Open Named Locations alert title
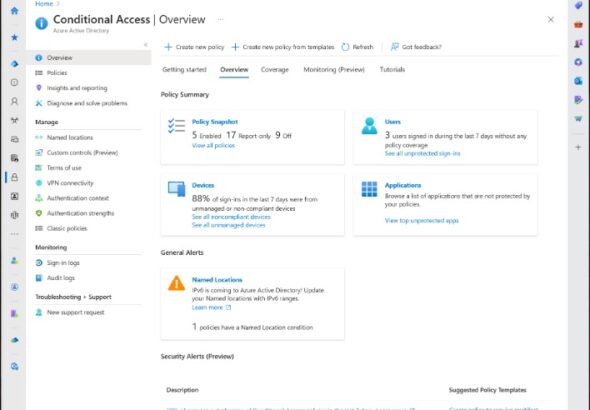This screenshot has width=590, height=410. tap(217, 280)
